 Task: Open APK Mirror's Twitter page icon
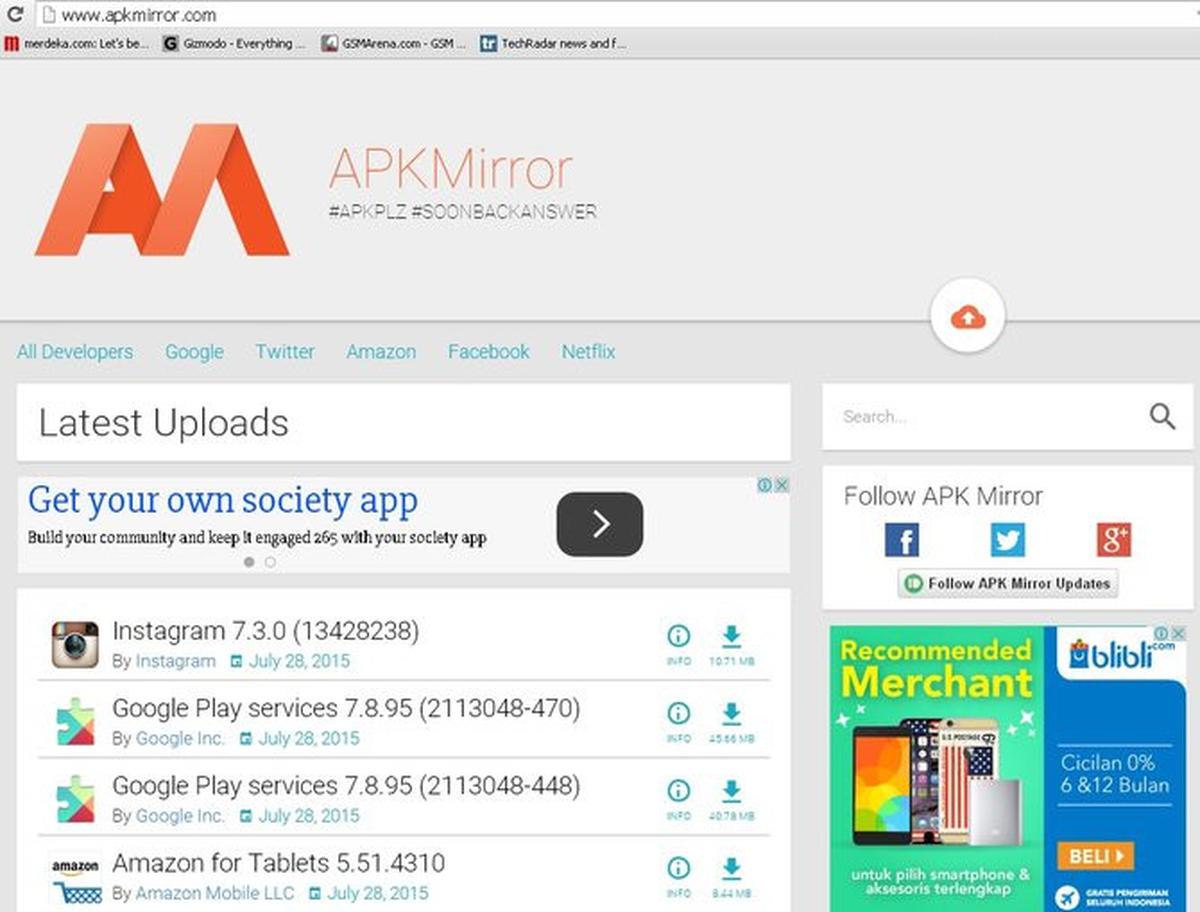click(1008, 540)
